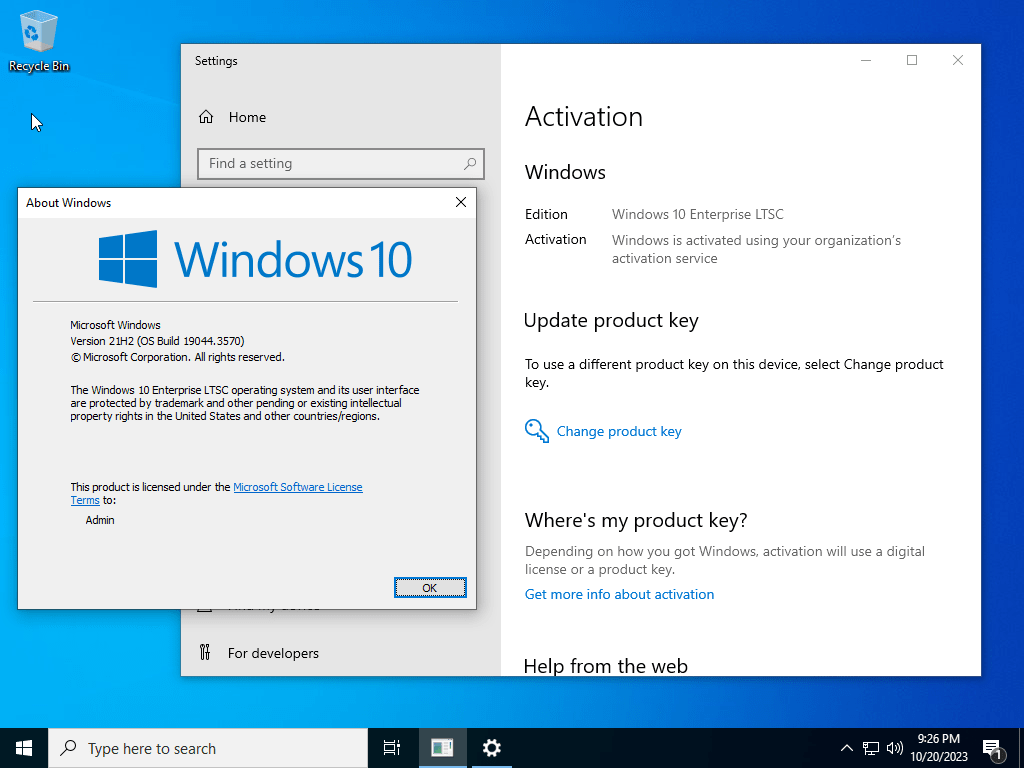Maximize the Settings window
Viewport: 1024px width, 768px height.
pos(912,60)
